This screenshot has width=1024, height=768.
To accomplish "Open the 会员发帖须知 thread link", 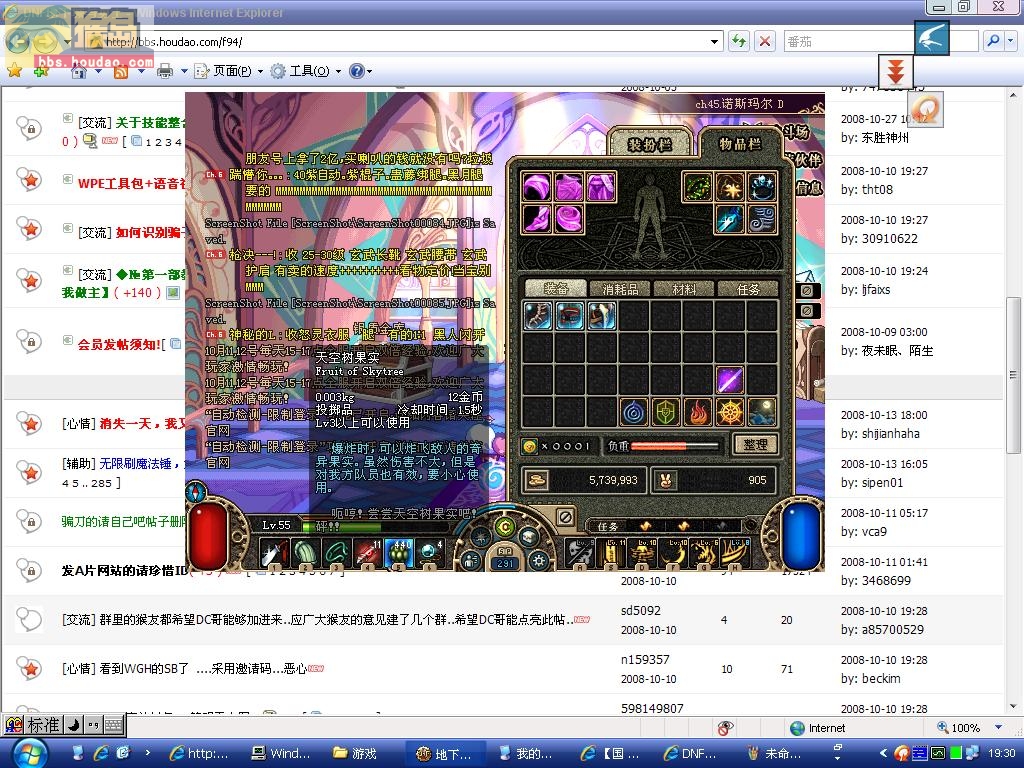I will click(x=120, y=344).
